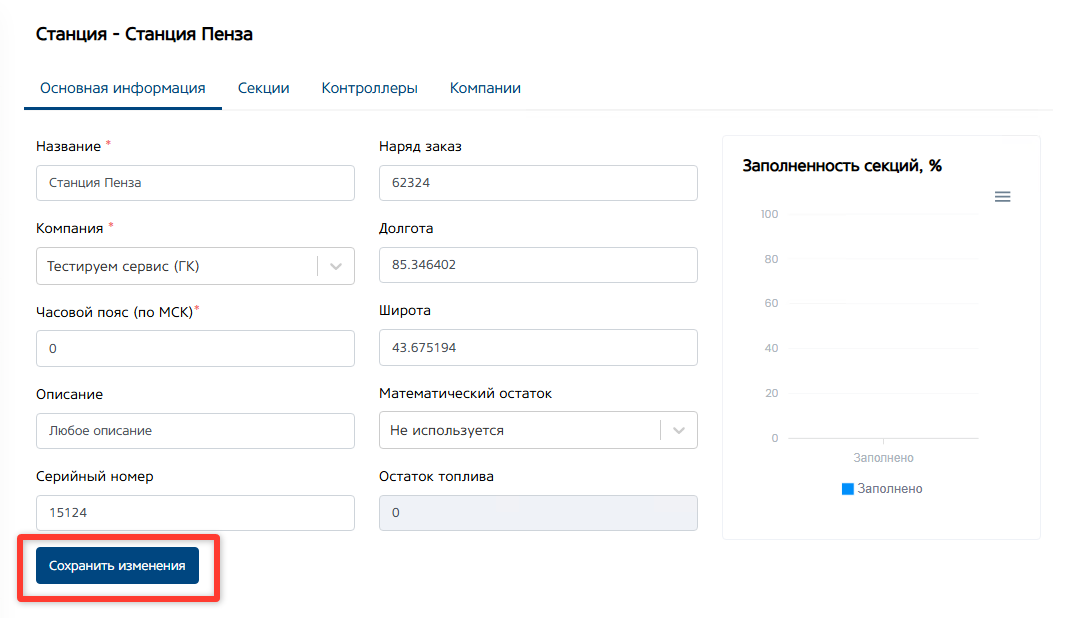Screen dimensions: 1089x618
Task: Click into the Долгота field
Action: click(x=538, y=266)
